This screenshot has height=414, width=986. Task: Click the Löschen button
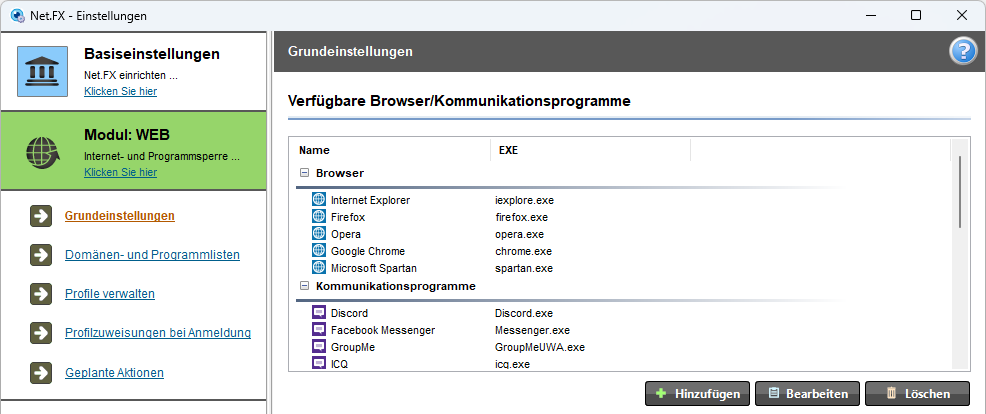tap(917, 394)
